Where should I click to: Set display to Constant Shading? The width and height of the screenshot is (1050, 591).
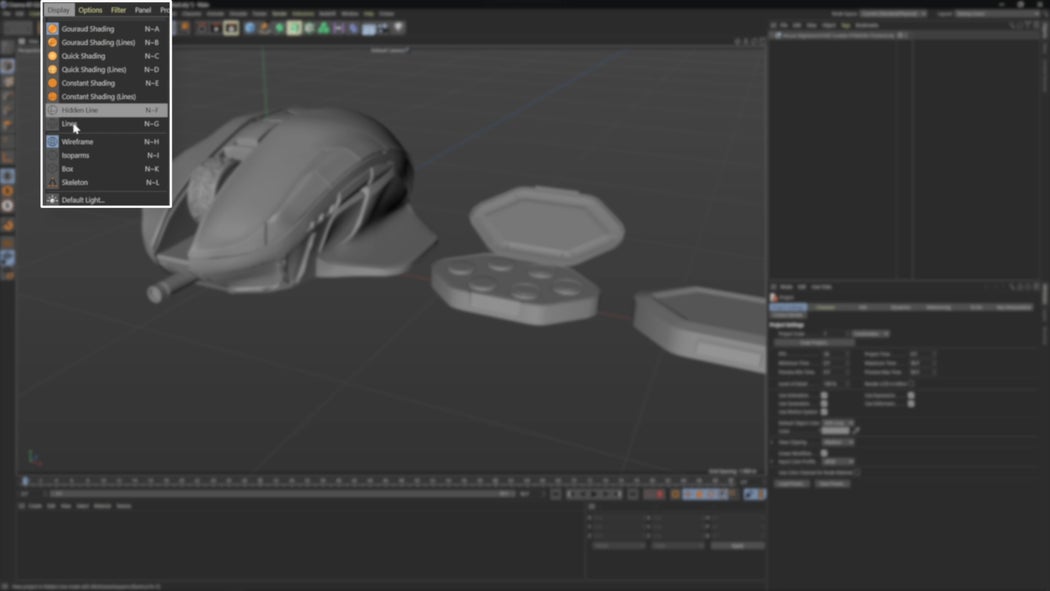[106, 83]
